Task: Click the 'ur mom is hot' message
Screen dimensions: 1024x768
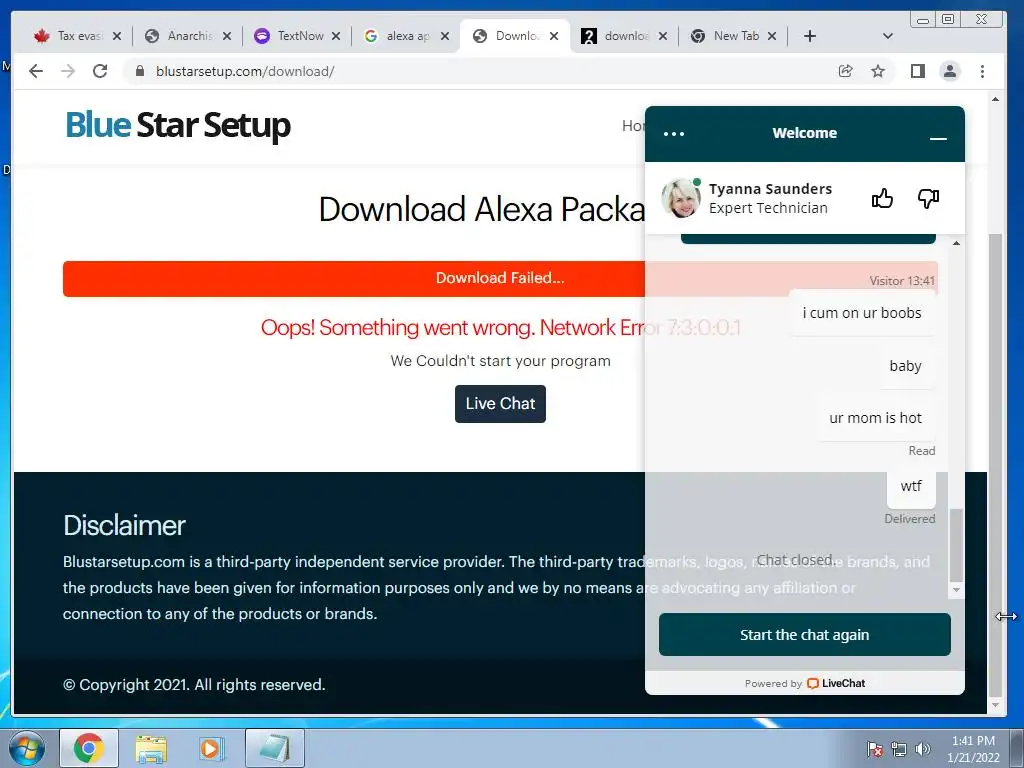Action: (x=875, y=418)
